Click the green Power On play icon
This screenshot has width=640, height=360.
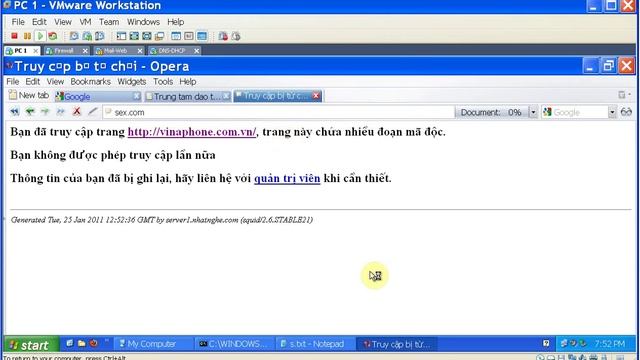[x=40, y=36]
